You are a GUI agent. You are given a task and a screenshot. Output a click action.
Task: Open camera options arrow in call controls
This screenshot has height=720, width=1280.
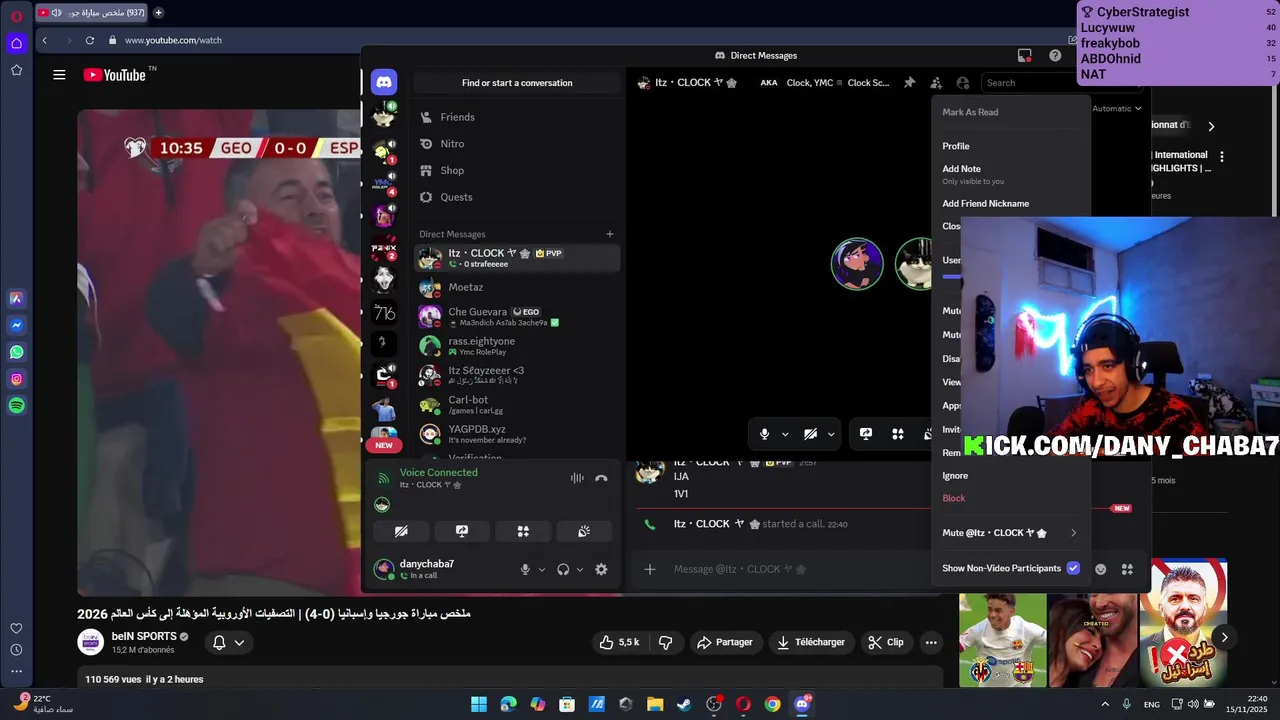tap(831, 434)
